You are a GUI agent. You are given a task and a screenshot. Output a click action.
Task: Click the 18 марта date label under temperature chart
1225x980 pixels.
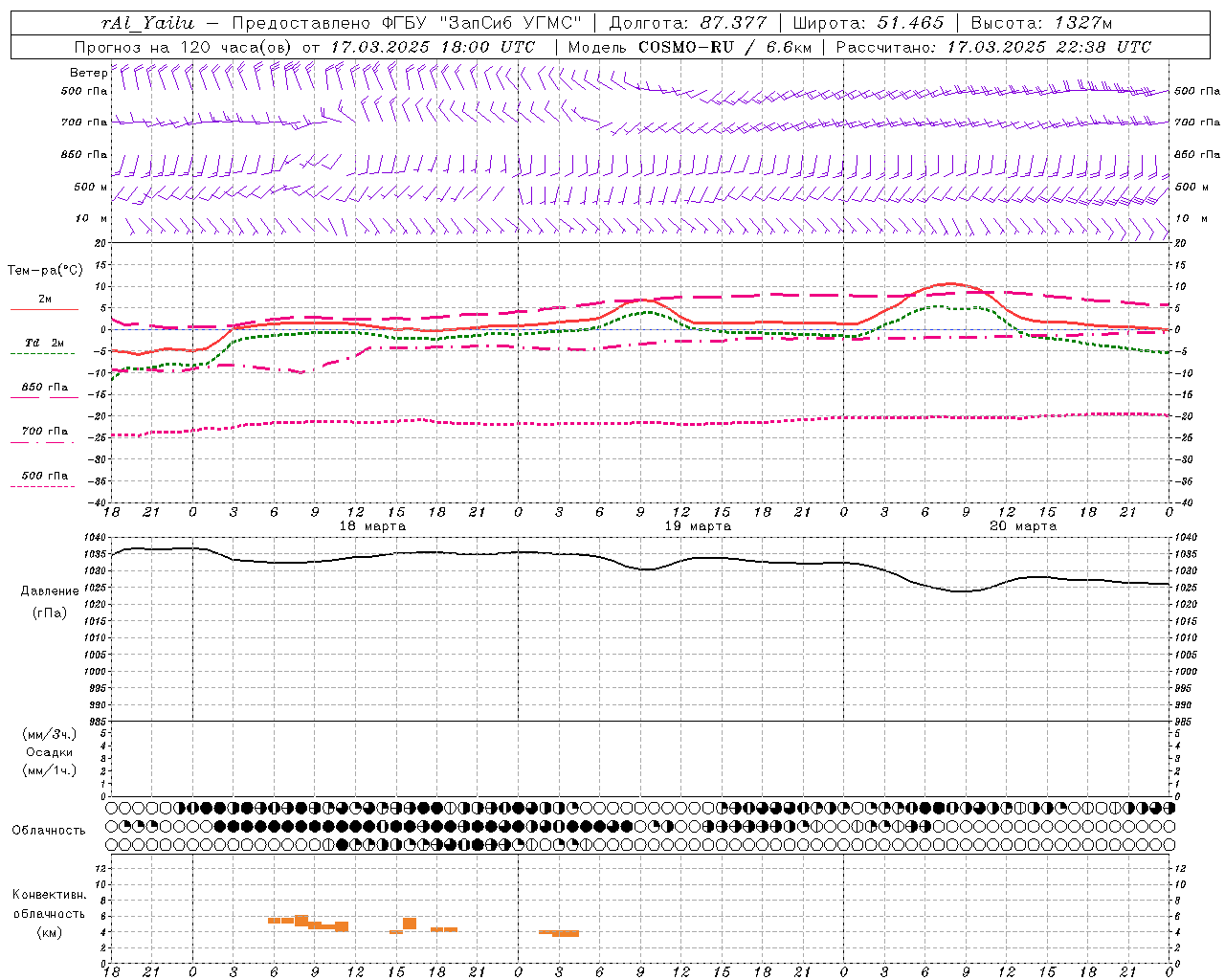tap(372, 526)
